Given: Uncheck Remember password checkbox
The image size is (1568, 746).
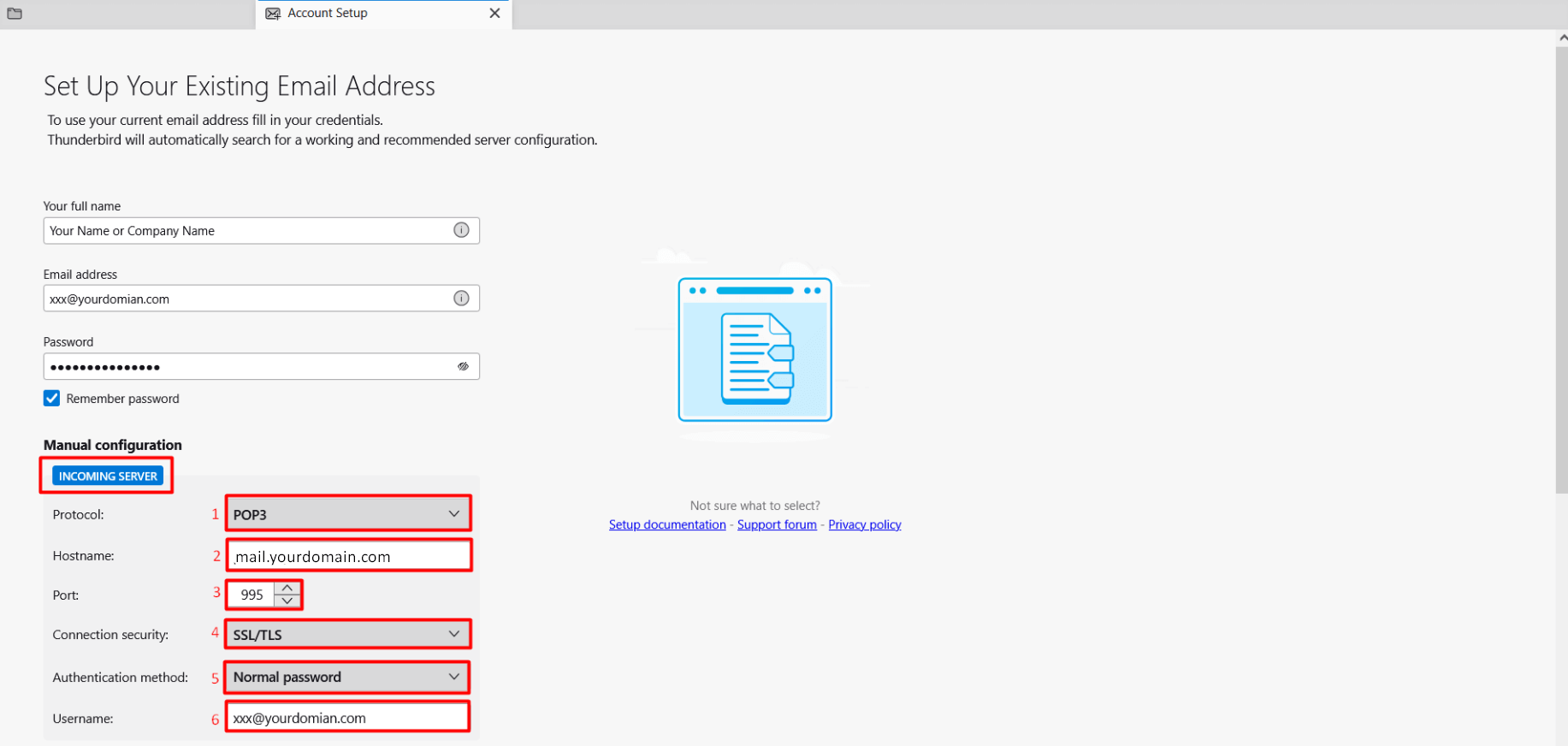Looking at the screenshot, I should coord(52,399).
